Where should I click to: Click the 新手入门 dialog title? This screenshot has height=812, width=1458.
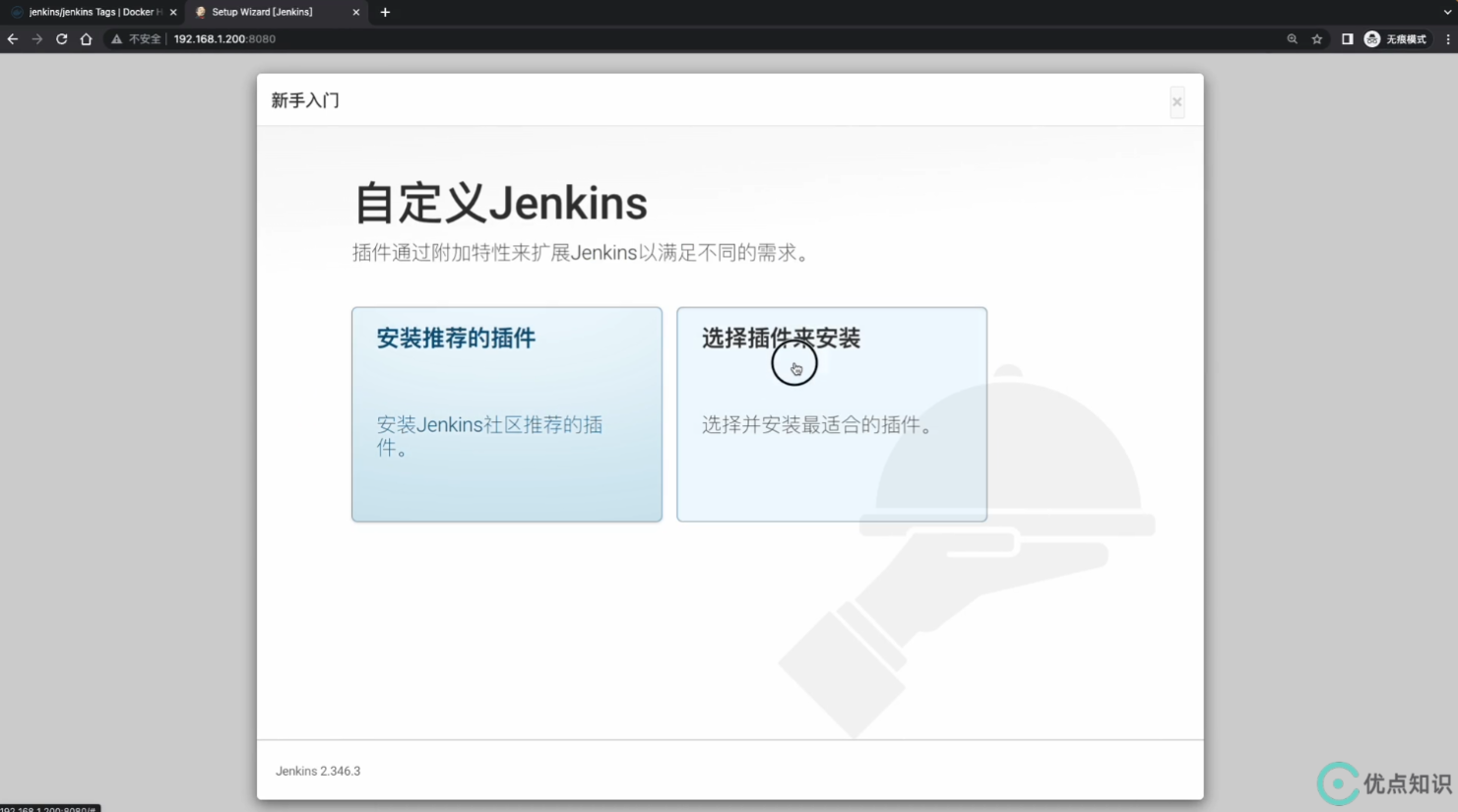305,100
